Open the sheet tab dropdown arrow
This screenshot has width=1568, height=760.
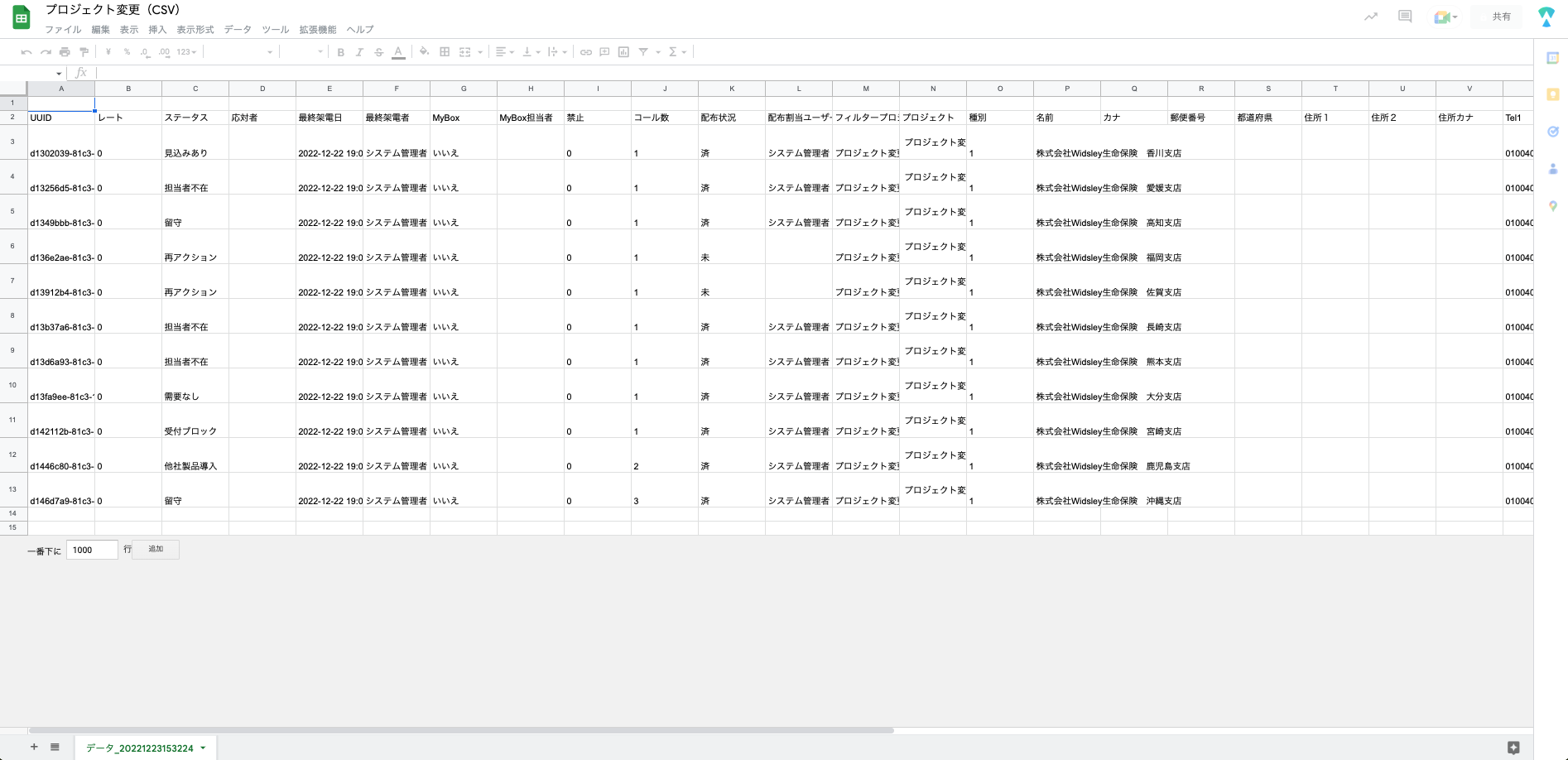(x=203, y=748)
